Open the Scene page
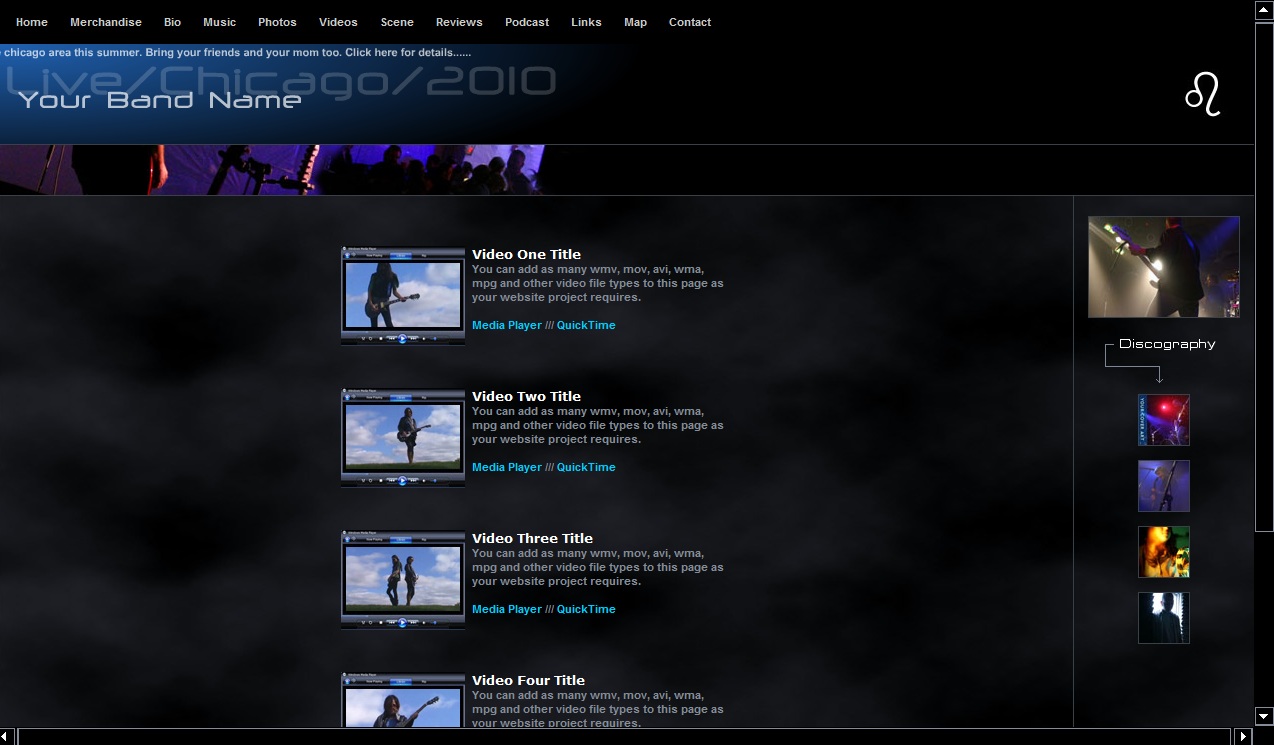The width and height of the screenshot is (1274, 745). (x=397, y=22)
